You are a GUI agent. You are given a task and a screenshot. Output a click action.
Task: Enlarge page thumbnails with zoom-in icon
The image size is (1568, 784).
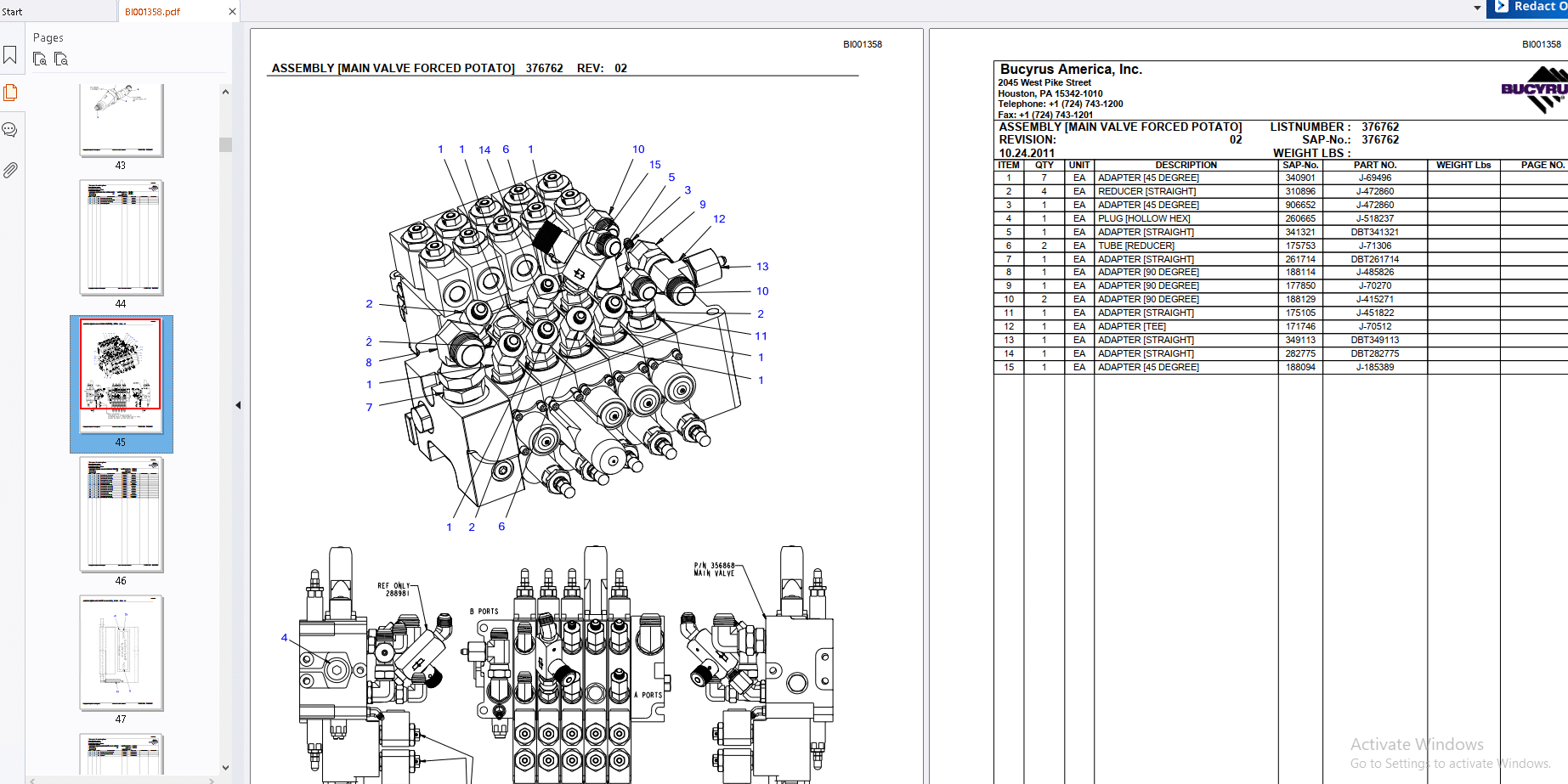click(40, 59)
